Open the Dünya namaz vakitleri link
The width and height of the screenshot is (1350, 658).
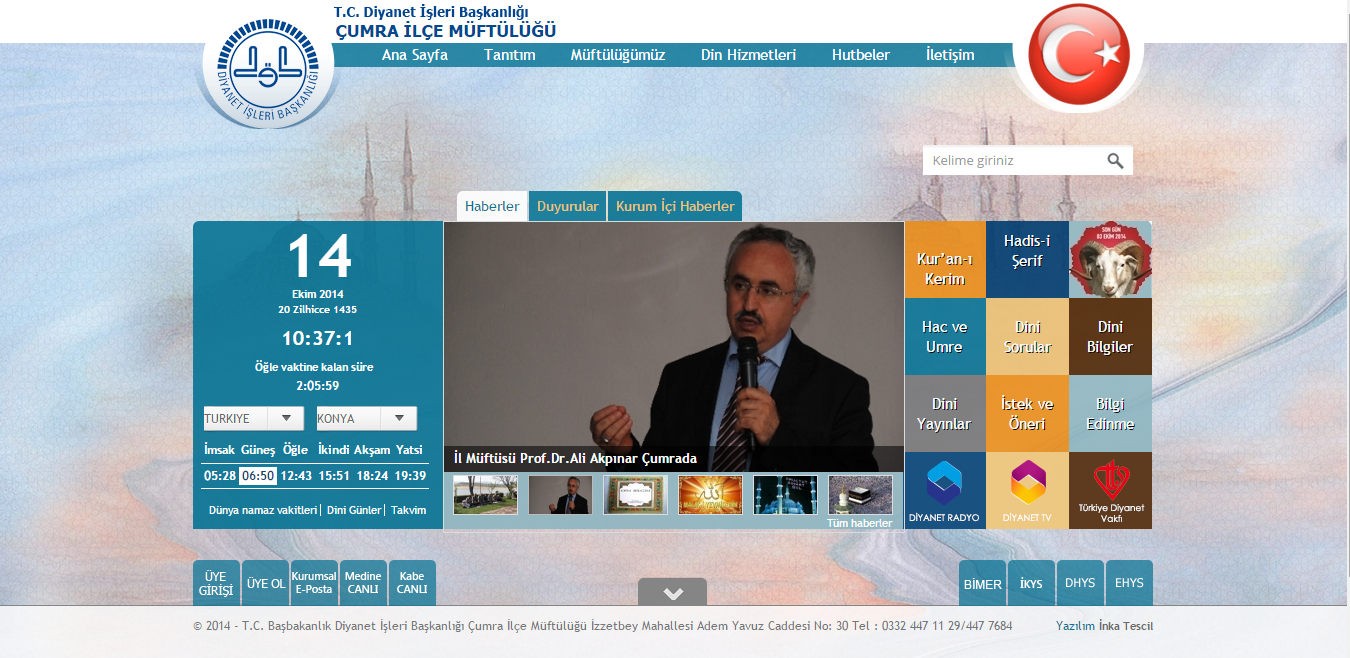tap(262, 510)
